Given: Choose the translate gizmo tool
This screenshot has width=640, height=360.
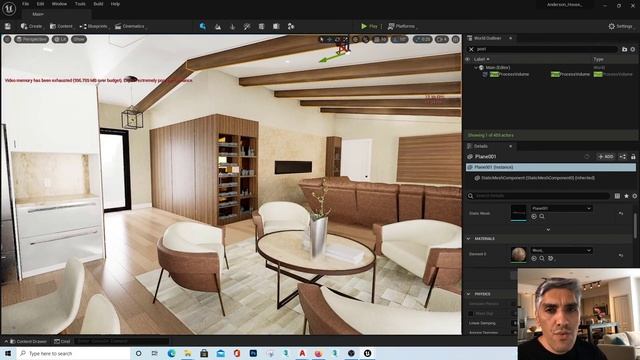Looking at the screenshot, I should 329,39.
